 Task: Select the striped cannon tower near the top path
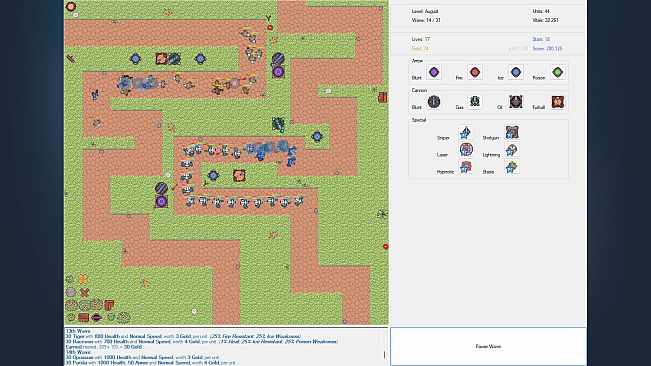(x=278, y=59)
